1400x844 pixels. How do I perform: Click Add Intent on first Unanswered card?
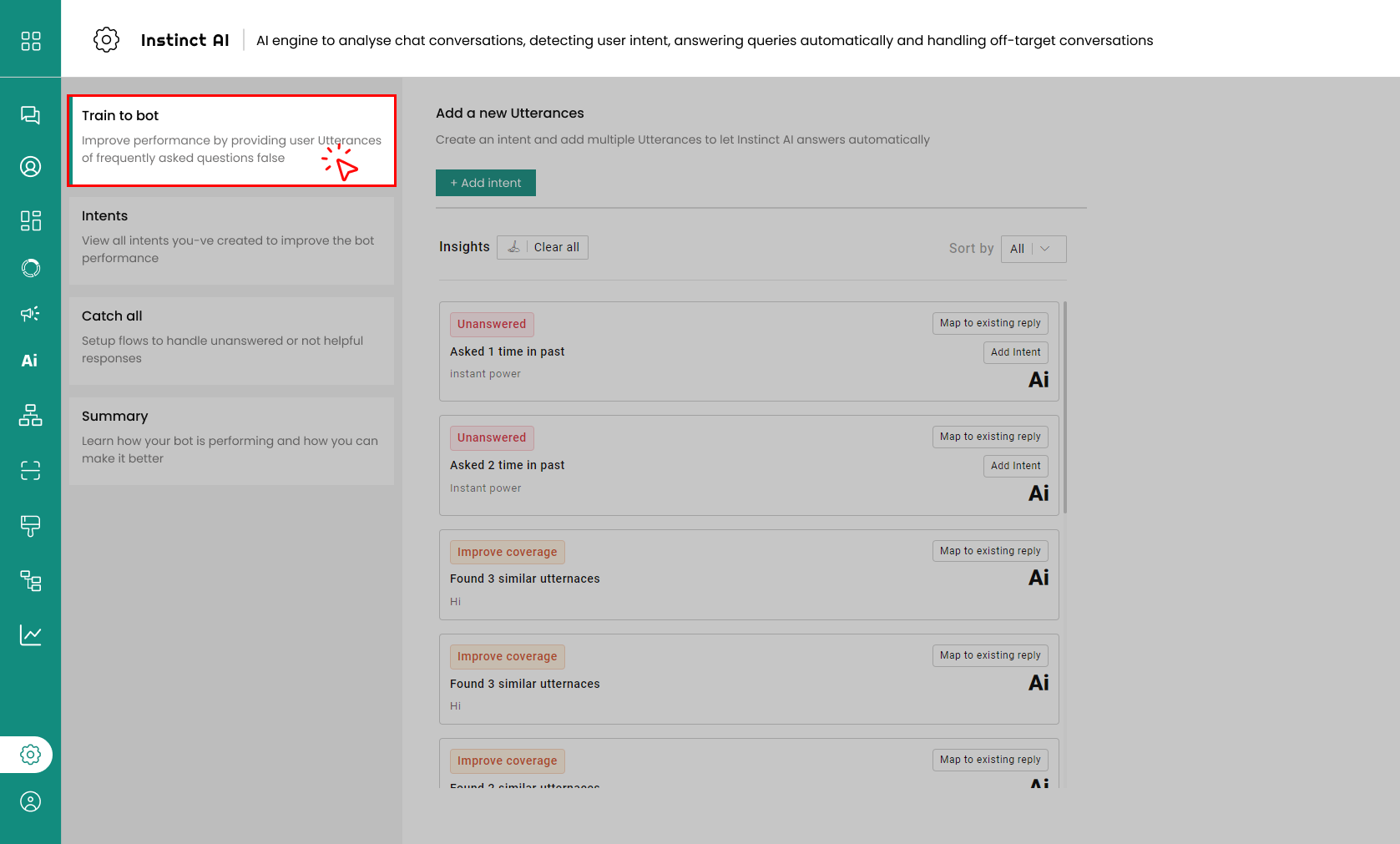(x=1015, y=352)
